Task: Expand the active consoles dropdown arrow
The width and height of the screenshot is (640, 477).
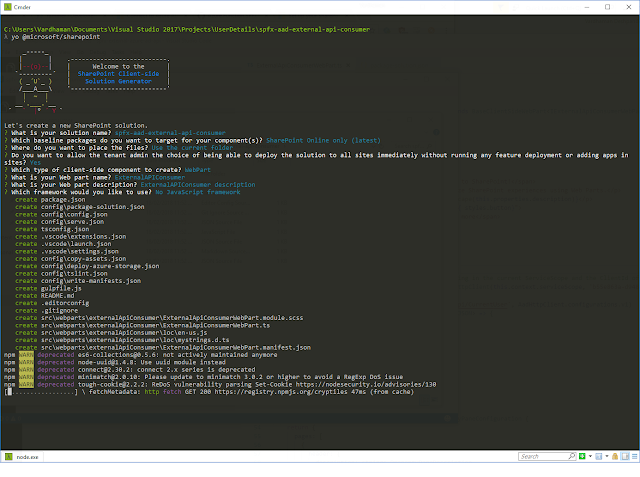Action: [607, 456]
